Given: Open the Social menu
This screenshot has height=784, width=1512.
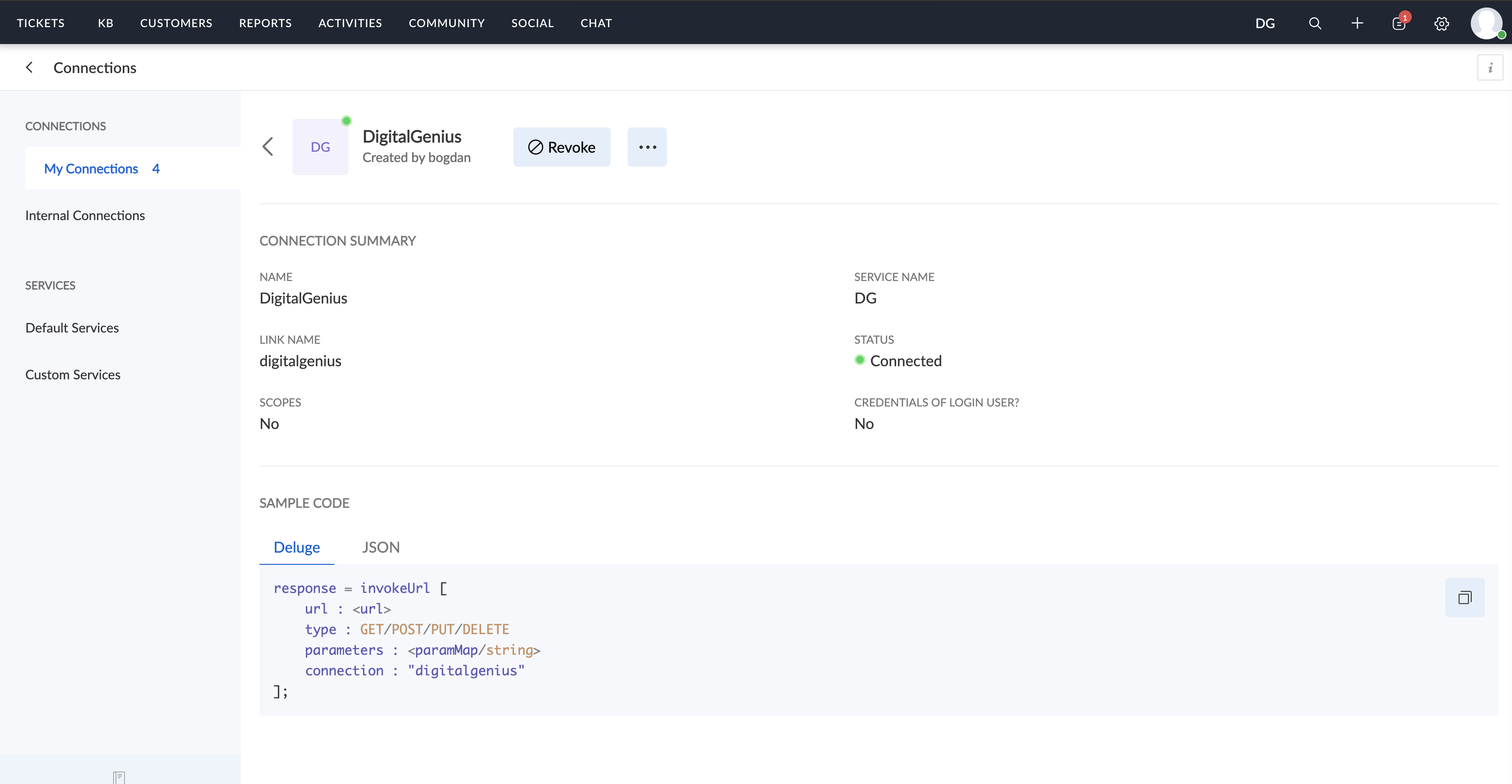Looking at the screenshot, I should [x=533, y=23].
